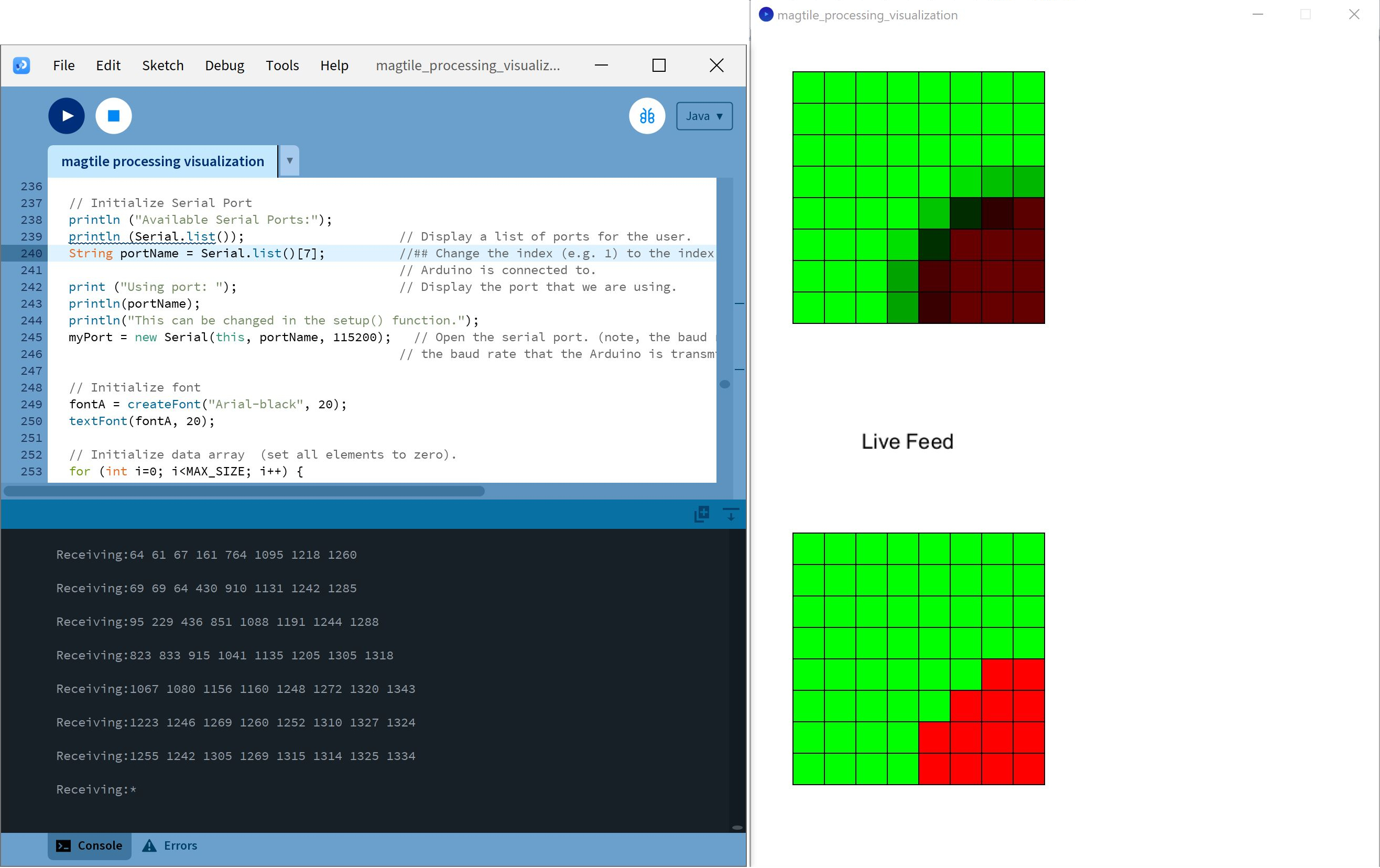The image size is (1380, 868).
Task: Open the Help menu
Action: (x=334, y=66)
